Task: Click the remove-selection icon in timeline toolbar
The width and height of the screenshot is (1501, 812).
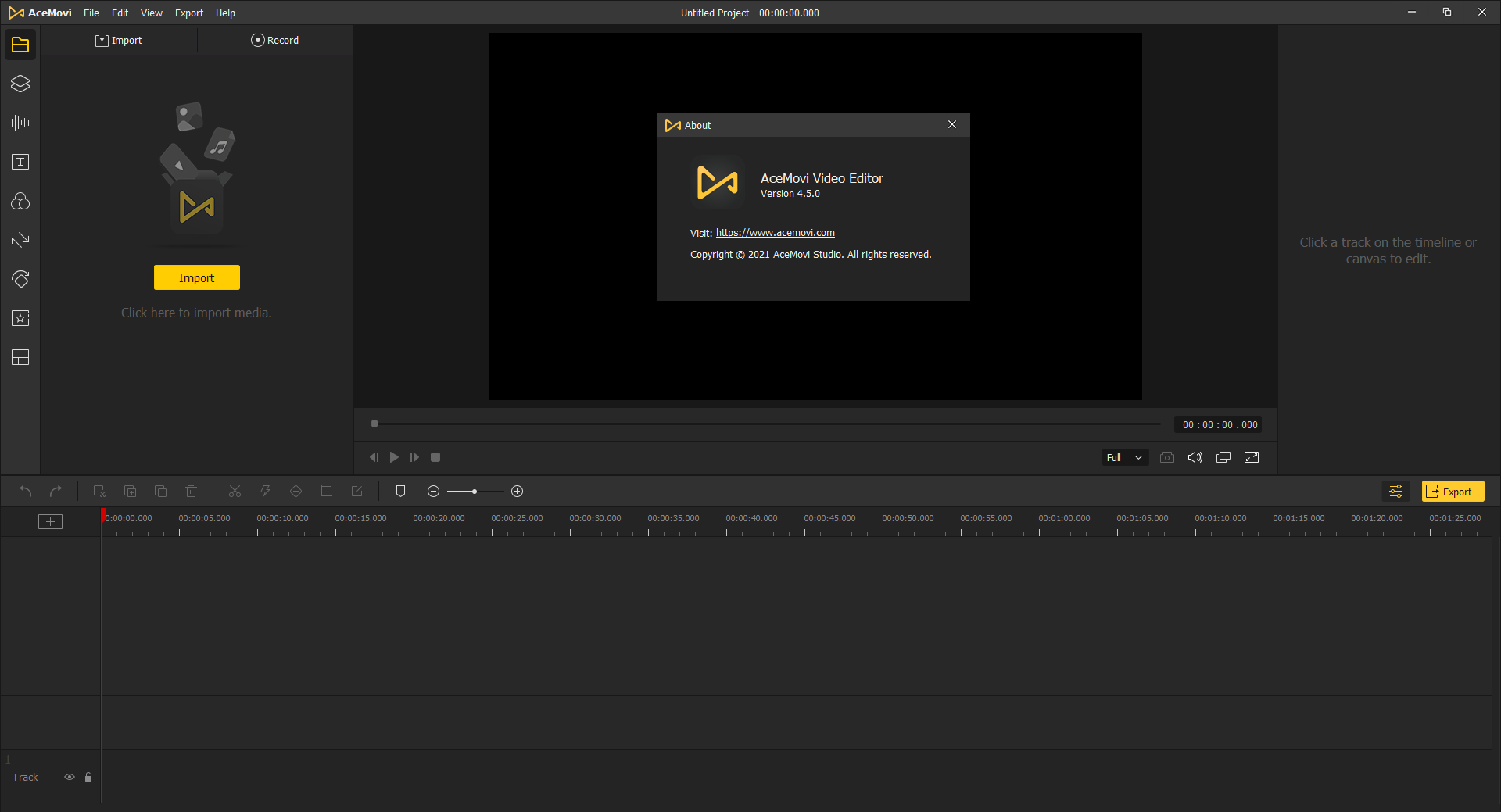Action: [x=99, y=491]
